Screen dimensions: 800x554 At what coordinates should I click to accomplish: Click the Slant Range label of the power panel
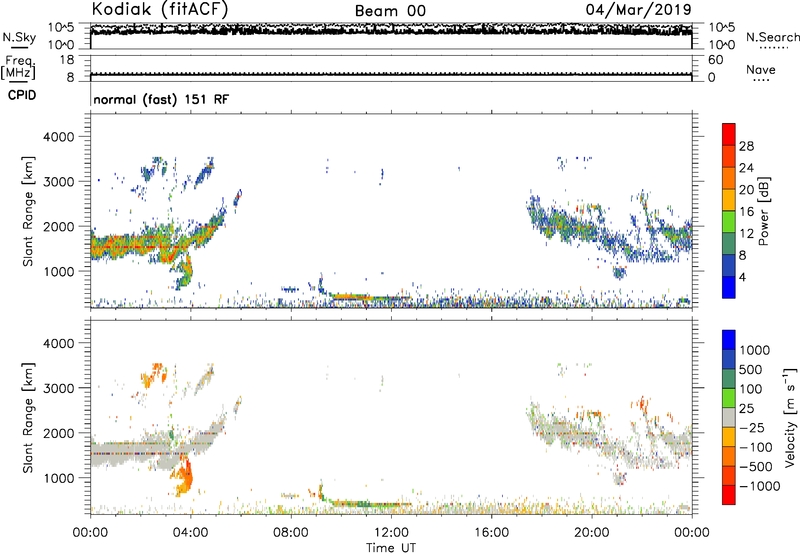(28, 211)
